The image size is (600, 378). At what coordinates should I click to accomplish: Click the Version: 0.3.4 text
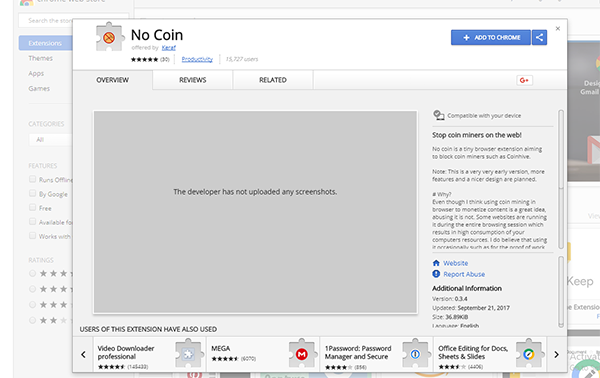pyautogui.click(x=450, y=299)
